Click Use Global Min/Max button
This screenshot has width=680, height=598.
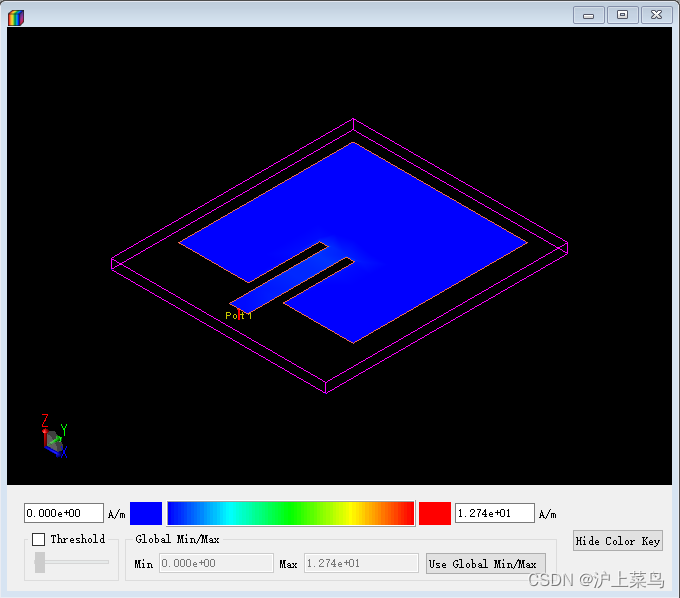486,564
